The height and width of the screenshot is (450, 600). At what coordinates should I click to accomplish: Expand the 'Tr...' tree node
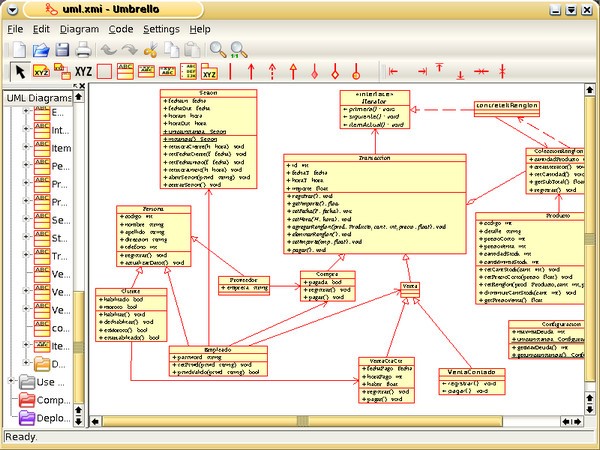pyautogui.click(x=26, y=254)
